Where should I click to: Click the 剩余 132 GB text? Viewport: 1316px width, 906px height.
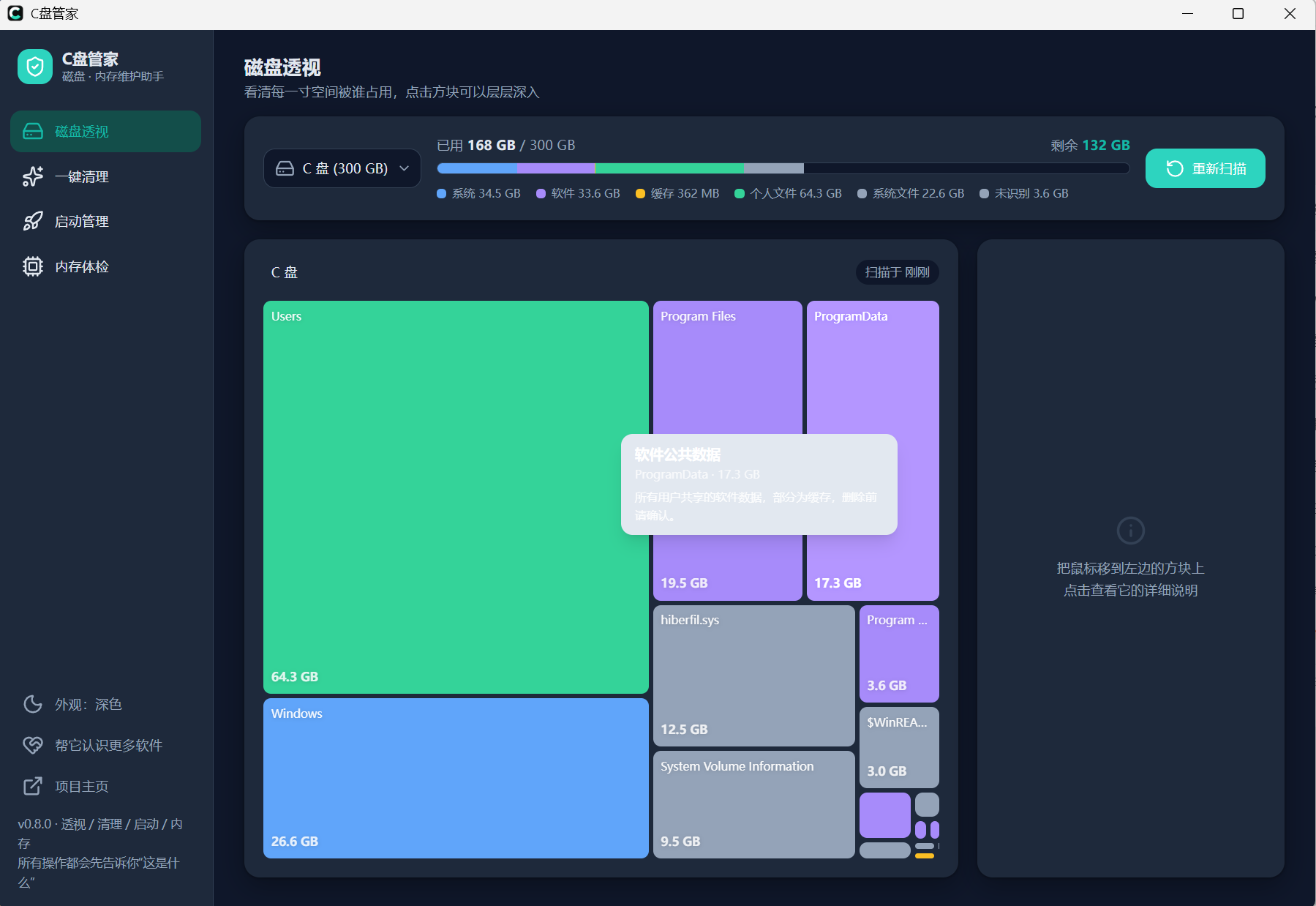click(x=1090, y=145)
